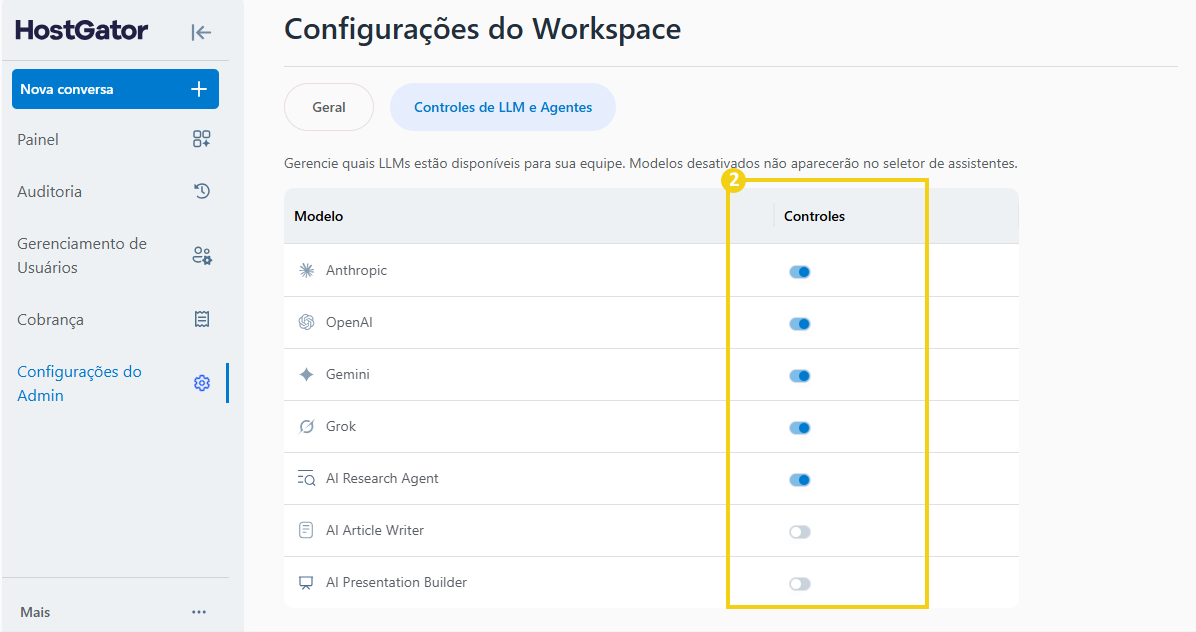This screenshot has height=632, width=1196.
Task: Expand the Mais three-dots menu
Action: 199,612
